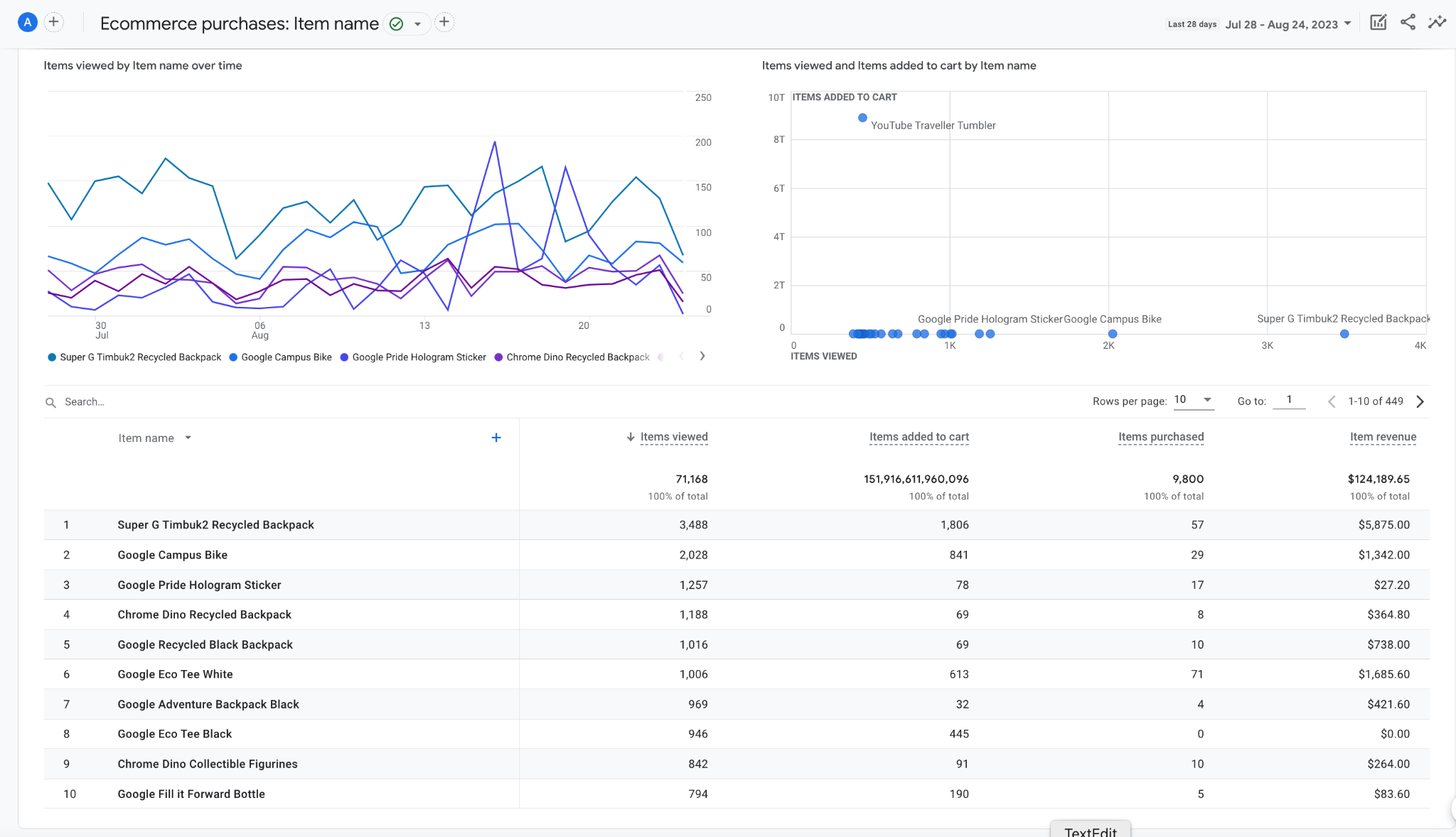The height and width of the screenshot is (837, 1456).
Task: Click 9,800 total items purchased
Action: tap(1188, 479)
